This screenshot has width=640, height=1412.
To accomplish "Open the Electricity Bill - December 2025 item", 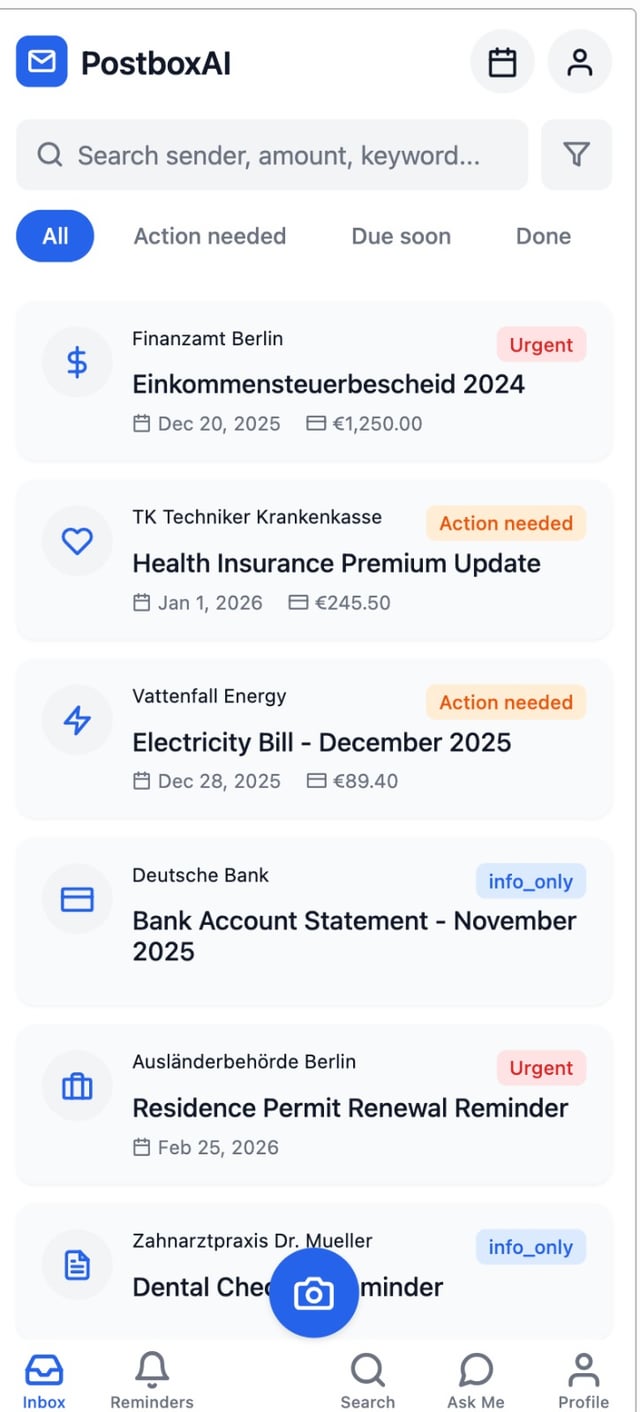I will coord(321,742).
